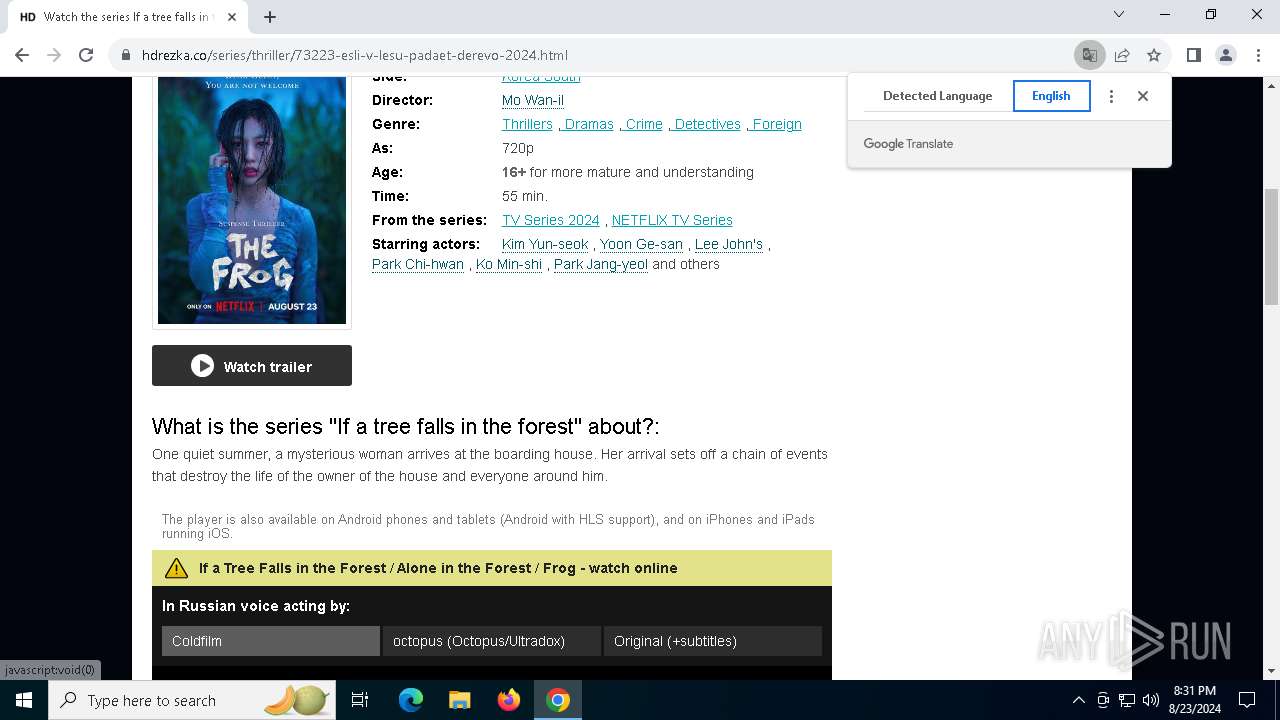The image size is (1280, 720).
Task: Select octopus (Octopus/Ultradox) voice acting
Action: pos(491,641)
